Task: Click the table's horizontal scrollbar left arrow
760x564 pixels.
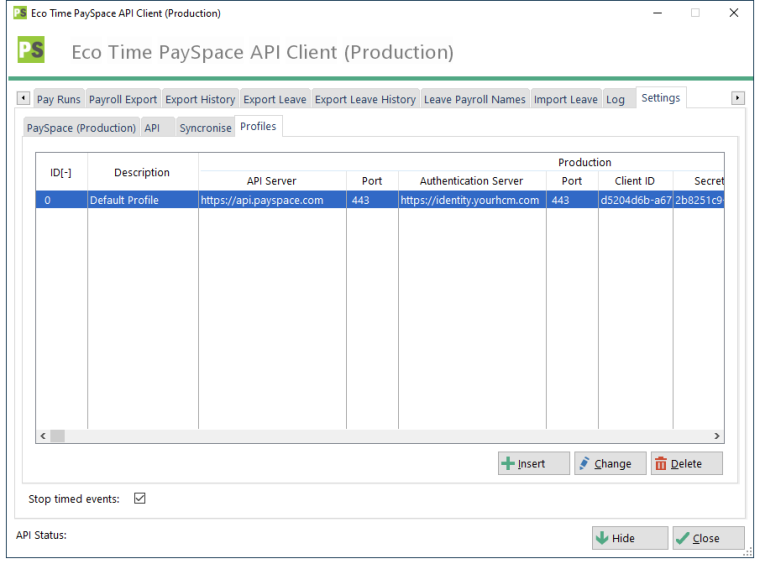Action: [43, 436]
